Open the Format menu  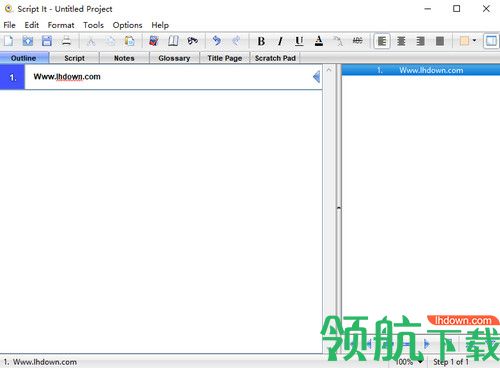61,25
